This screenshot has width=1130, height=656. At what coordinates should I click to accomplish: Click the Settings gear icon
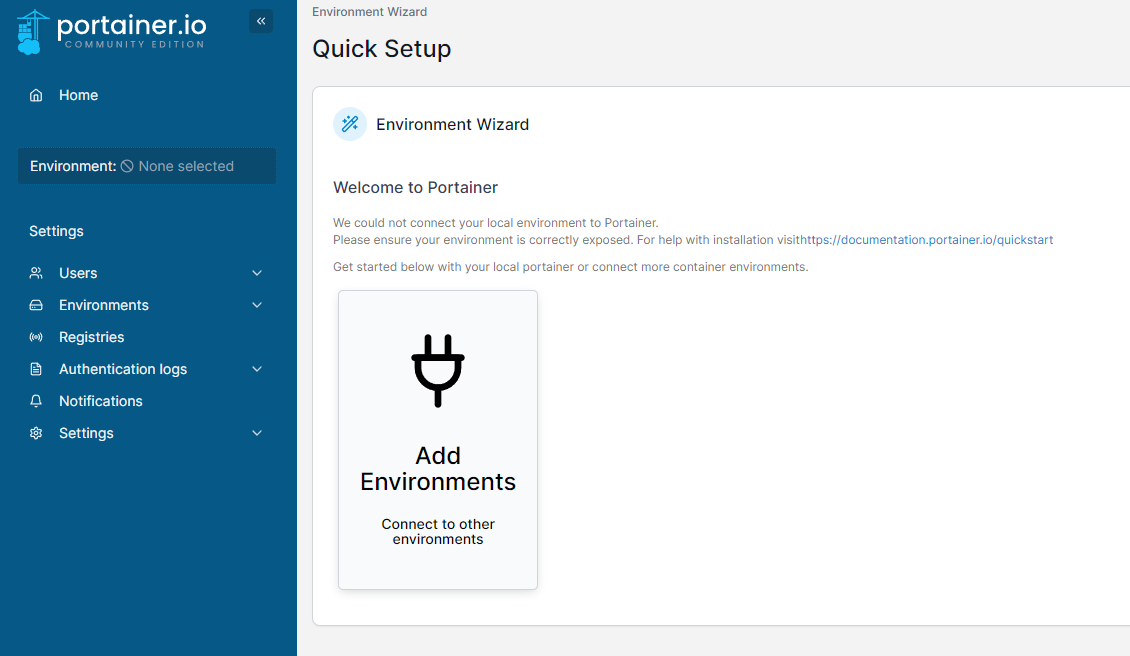click(36, 433)
